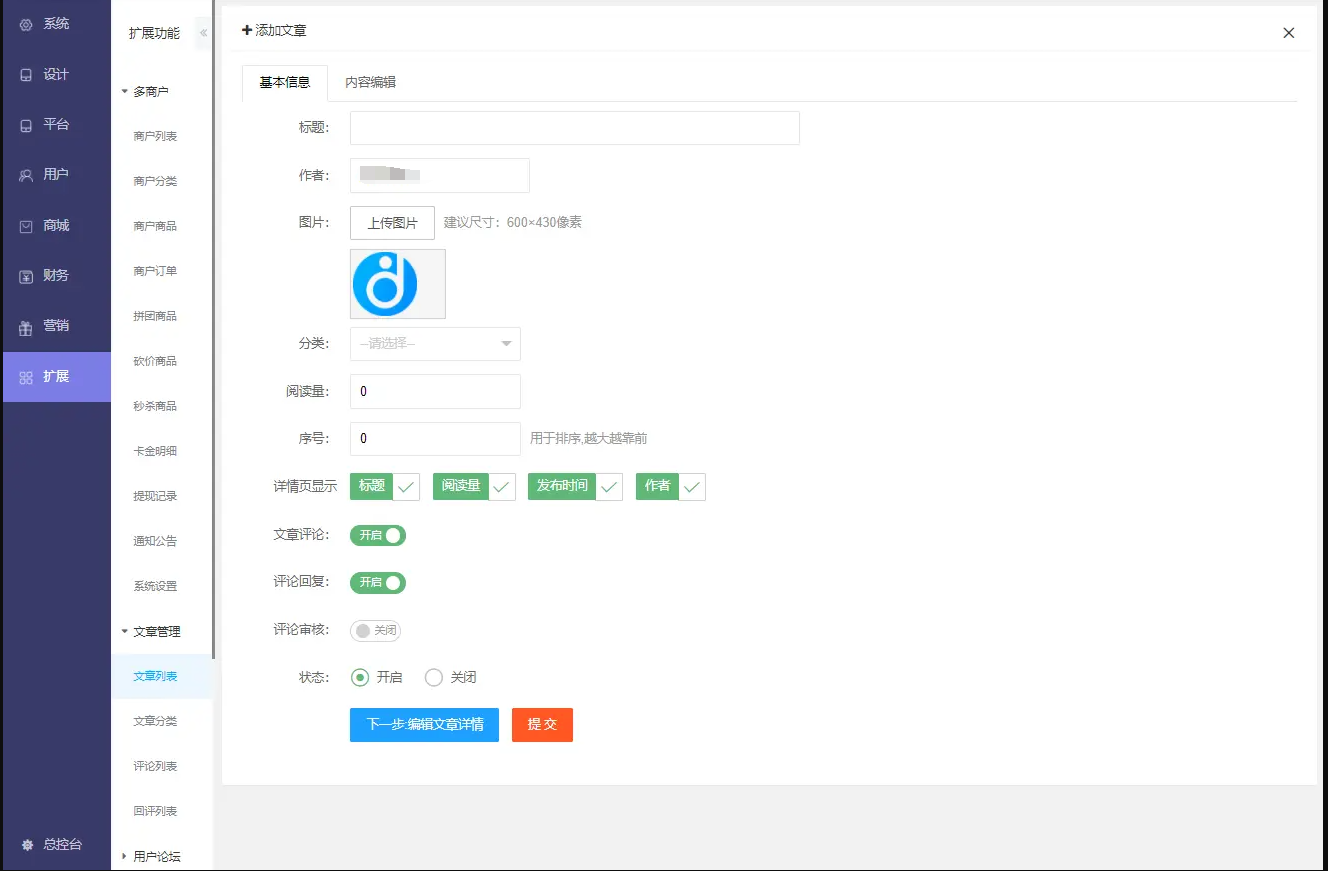Open the 总控台 gear icon at bottom
The image size is (1328, 871).
click(27, 845)
